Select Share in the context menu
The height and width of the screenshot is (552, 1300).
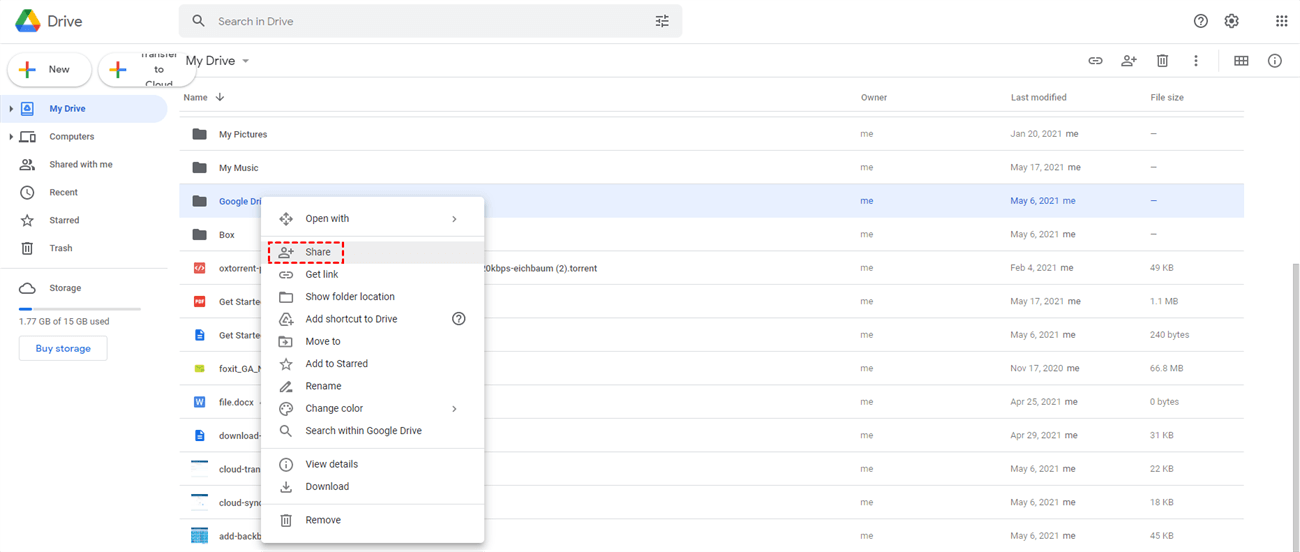[317, 252]
